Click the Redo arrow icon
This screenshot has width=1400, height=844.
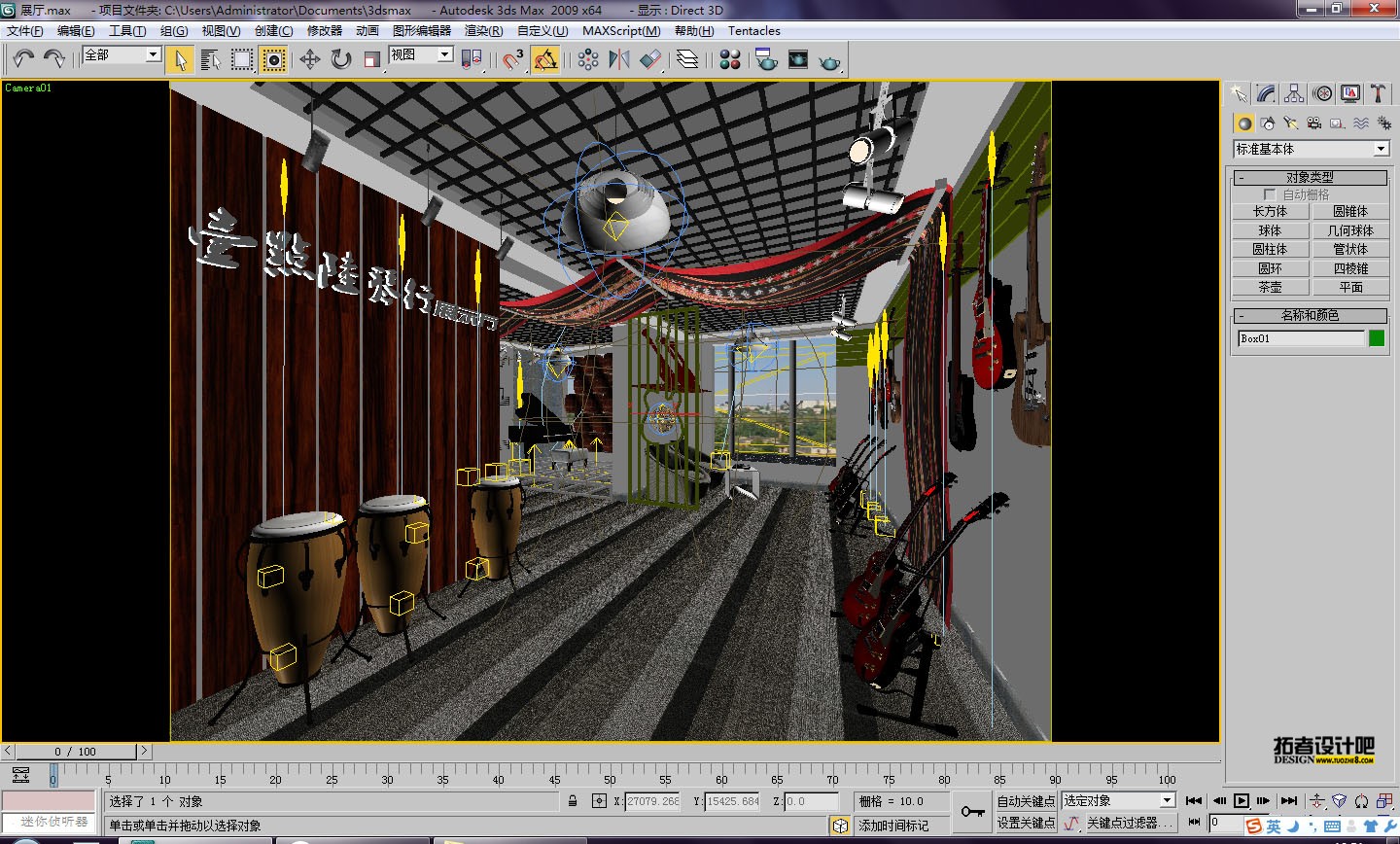(x=54, y=59)
